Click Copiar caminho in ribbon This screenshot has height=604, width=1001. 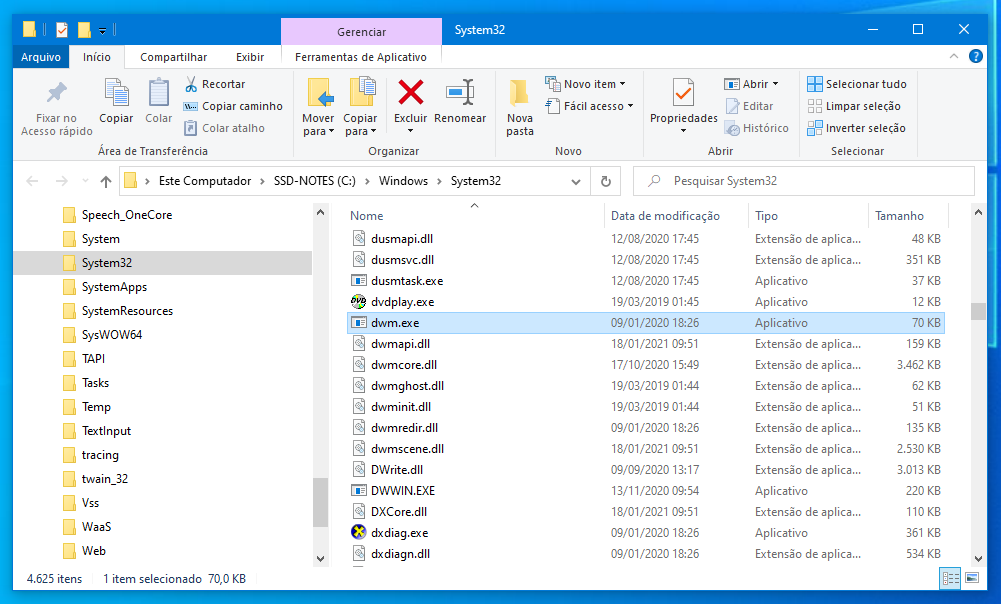(x=233, y=106)
